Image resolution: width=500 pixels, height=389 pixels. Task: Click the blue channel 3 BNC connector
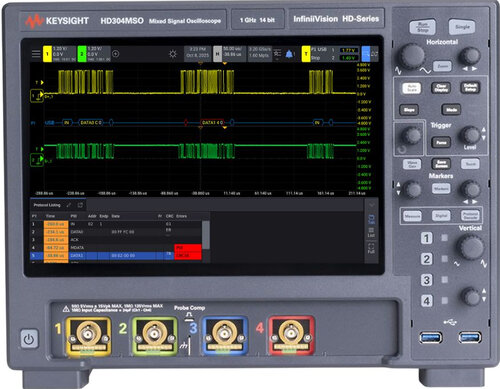[225, 335]
